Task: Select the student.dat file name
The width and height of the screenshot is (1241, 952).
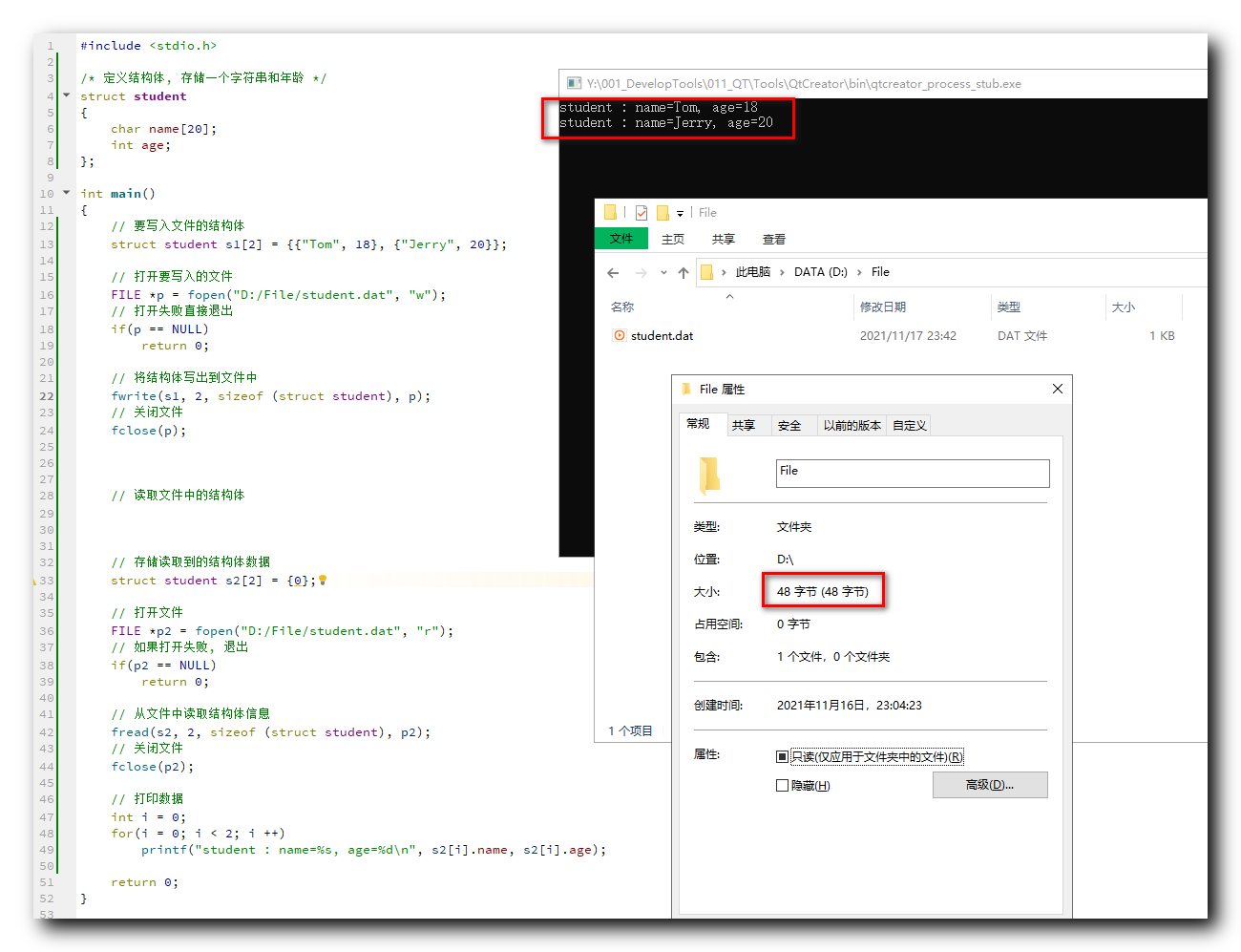Action: pyautogui.click(x=663, y=336)
